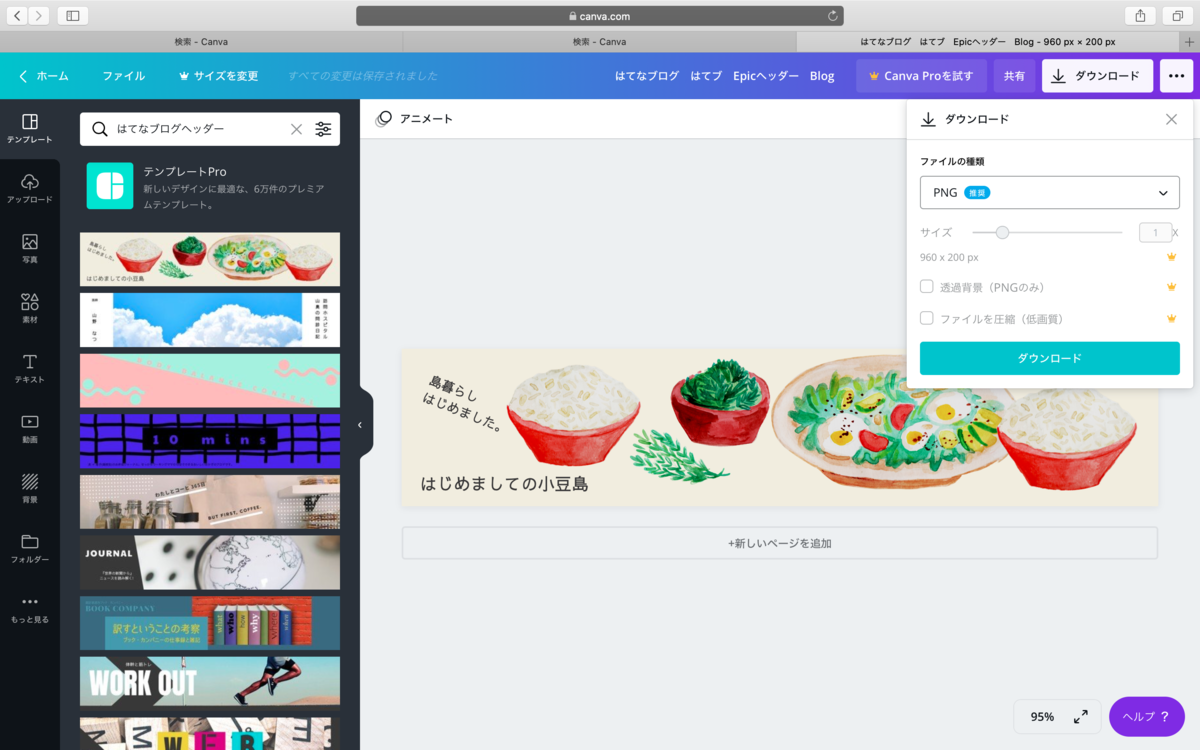Click もっと見る more options icon
Screen dimensions: 1200x750
click(30, 602)
